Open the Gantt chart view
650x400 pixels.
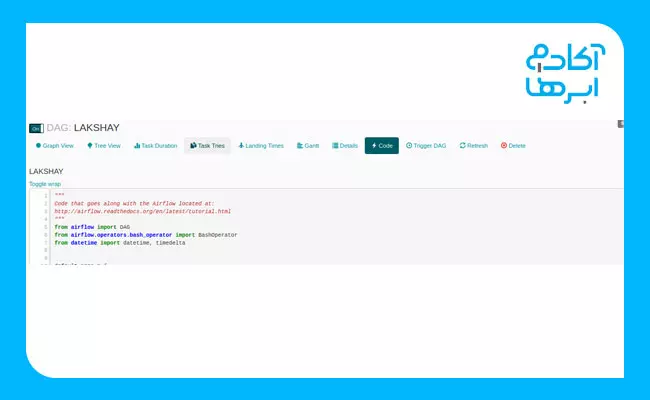click(x=308, y=146)
